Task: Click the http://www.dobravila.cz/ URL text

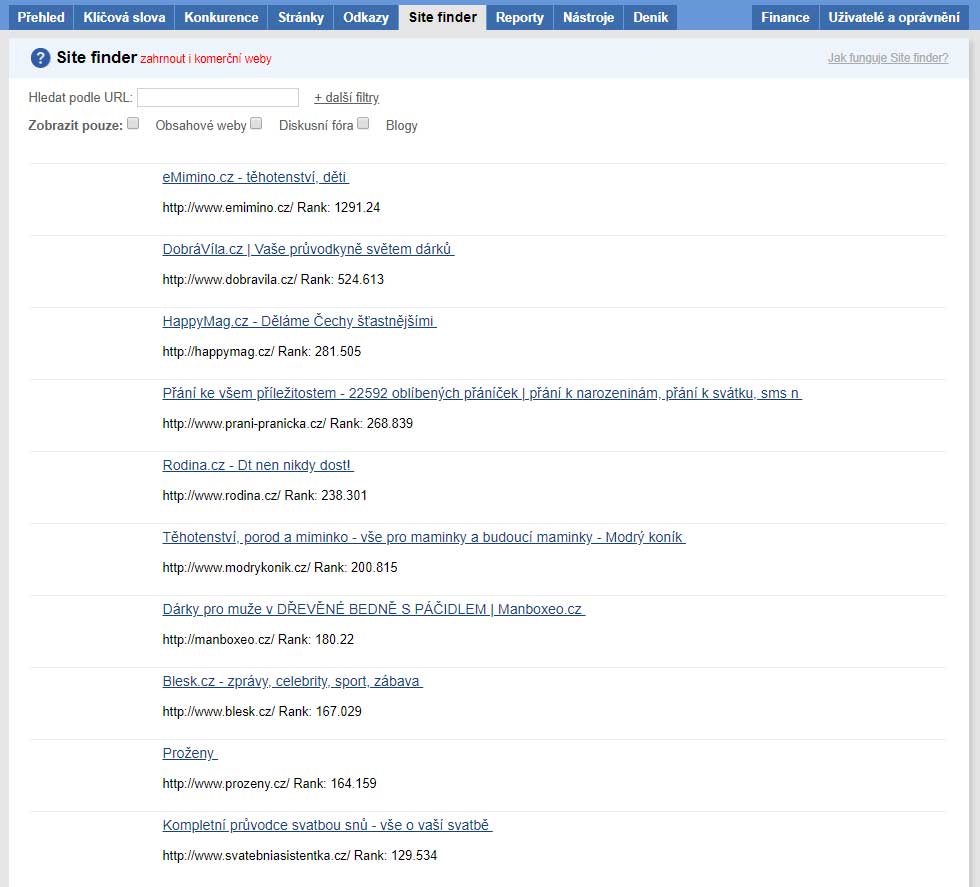Action: 229,279
